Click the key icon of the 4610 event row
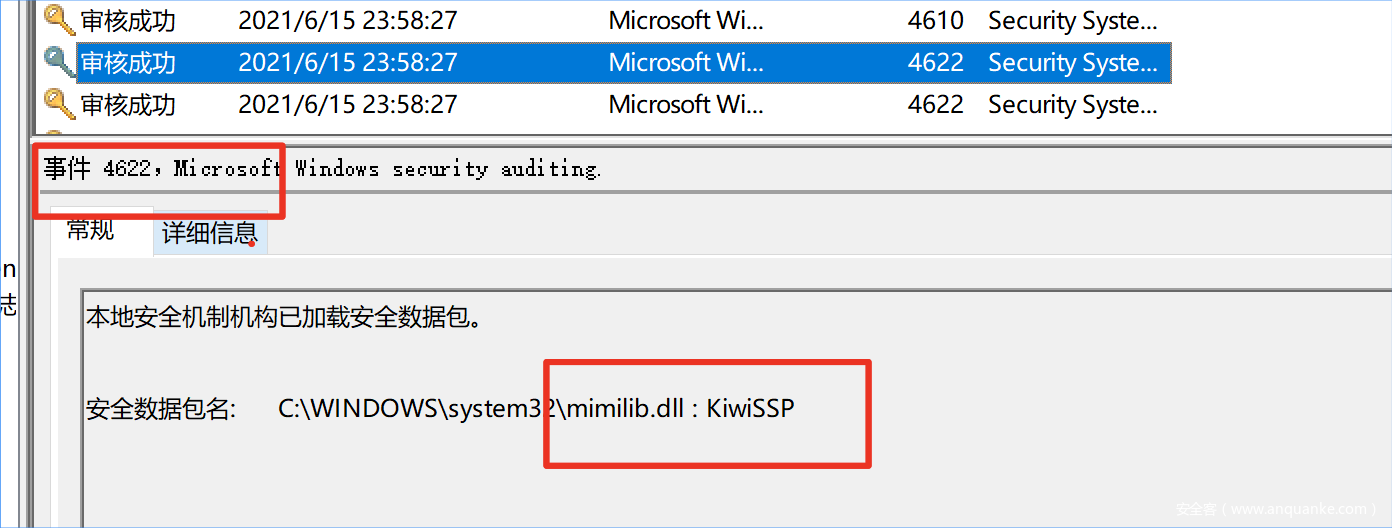Viewport: 1392px width, 528px height. (x=59, y=21)
